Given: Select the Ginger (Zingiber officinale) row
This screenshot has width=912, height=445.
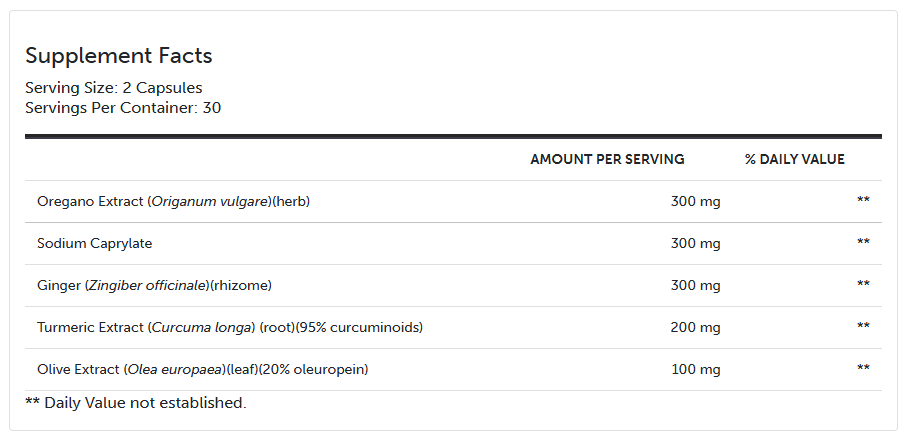Looking at the screenshot, I should (x=453, y=286).
